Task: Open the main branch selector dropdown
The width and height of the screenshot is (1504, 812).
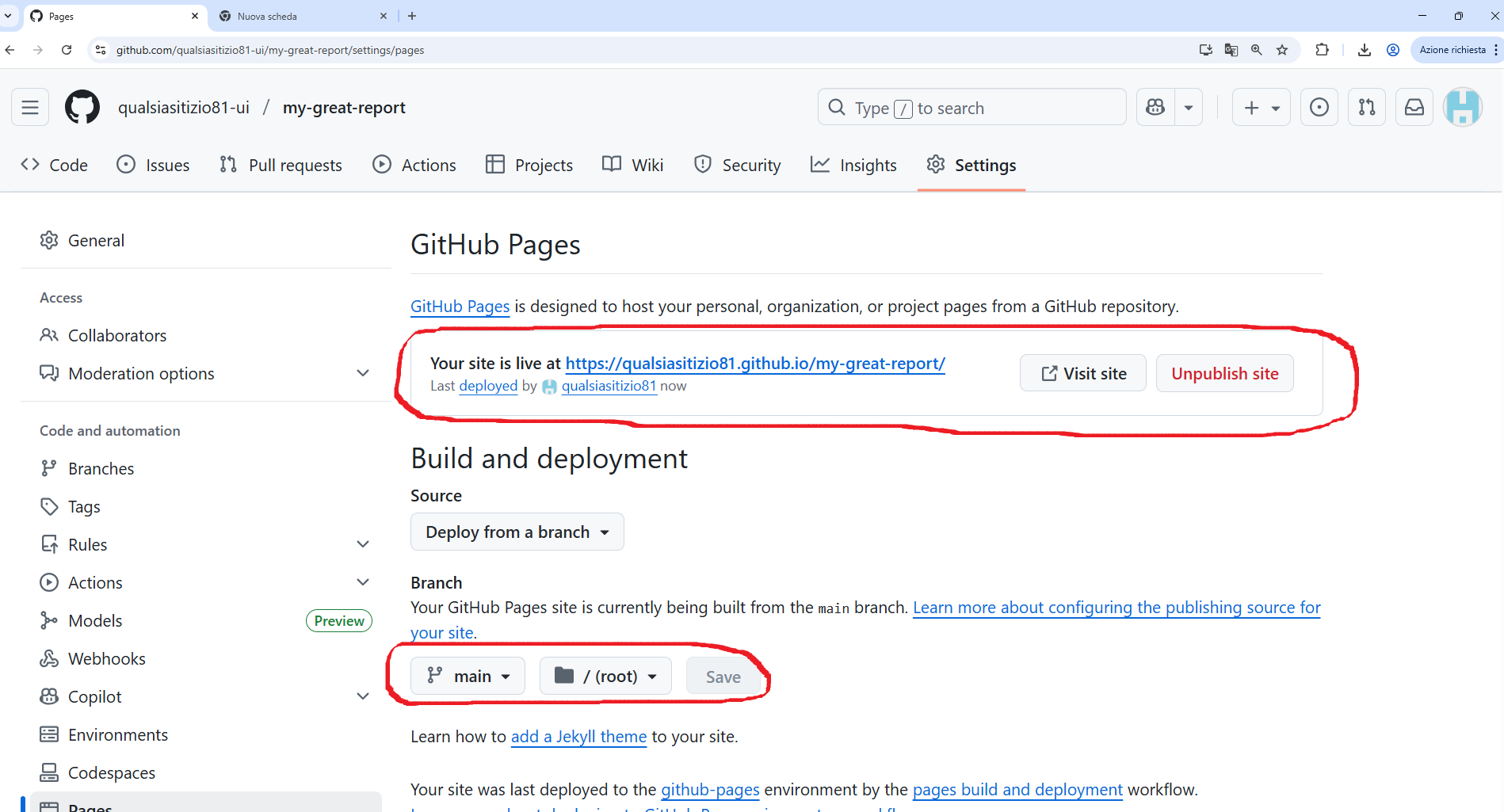Action: coord(468,676)
